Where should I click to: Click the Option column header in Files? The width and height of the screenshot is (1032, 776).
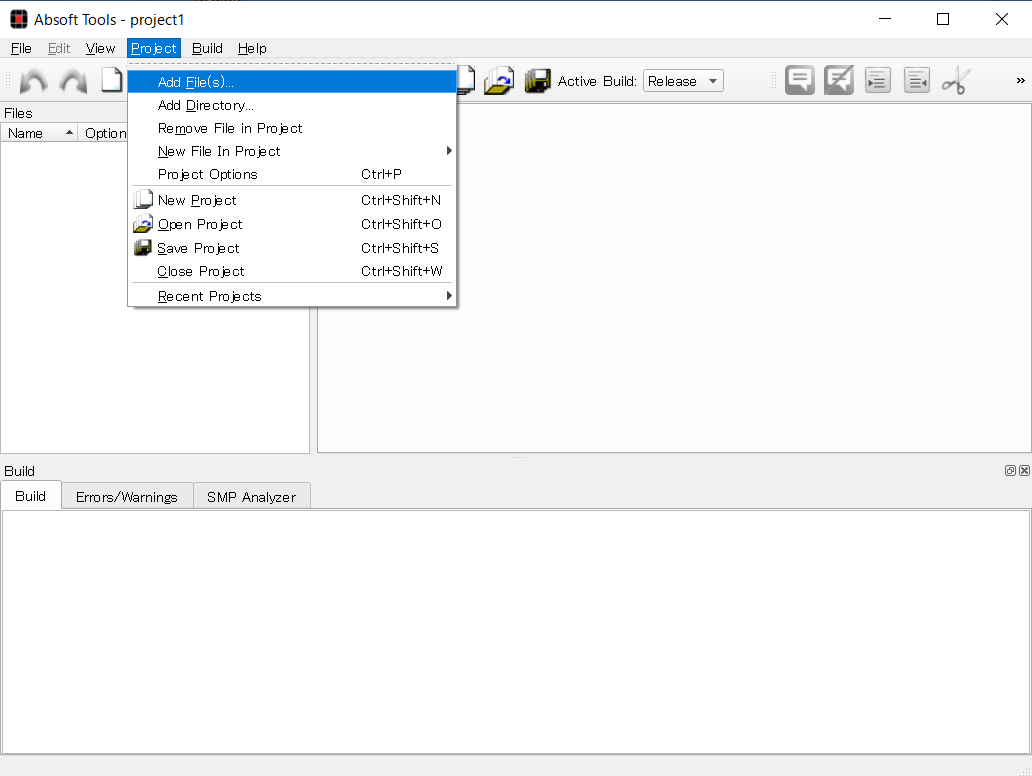103,133
